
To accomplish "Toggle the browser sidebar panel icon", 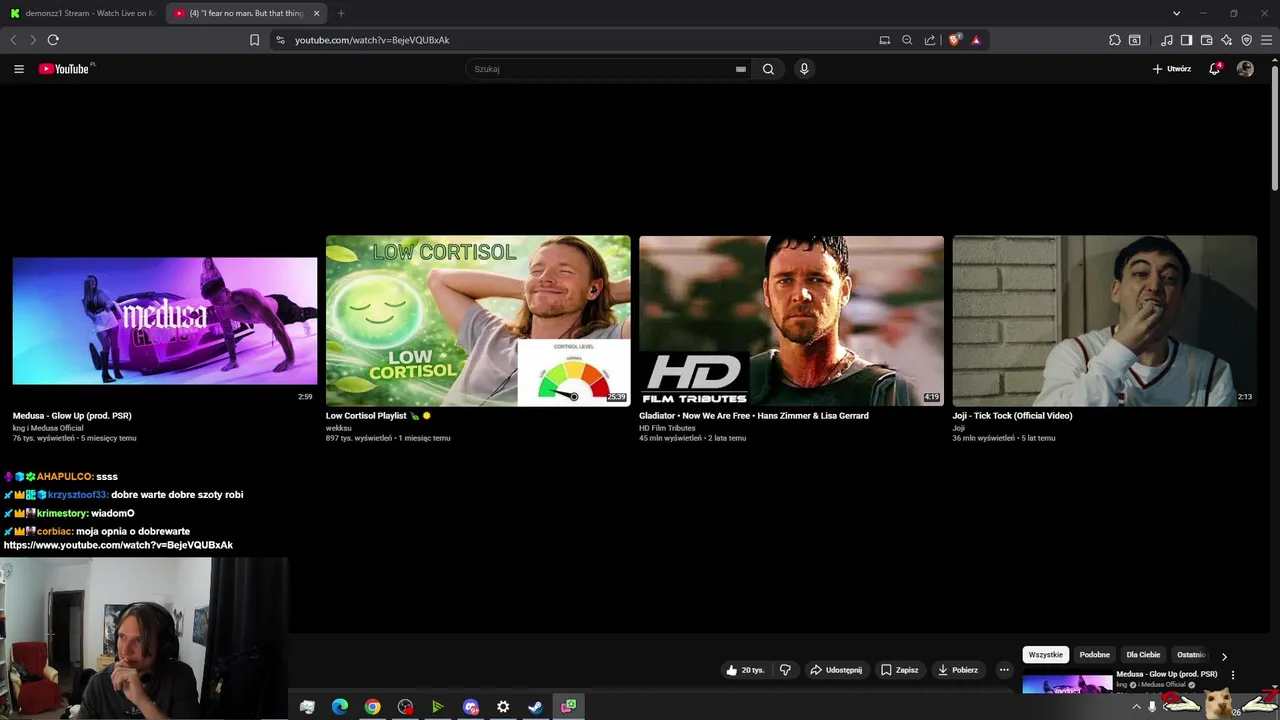I will tap(1186, 40).
